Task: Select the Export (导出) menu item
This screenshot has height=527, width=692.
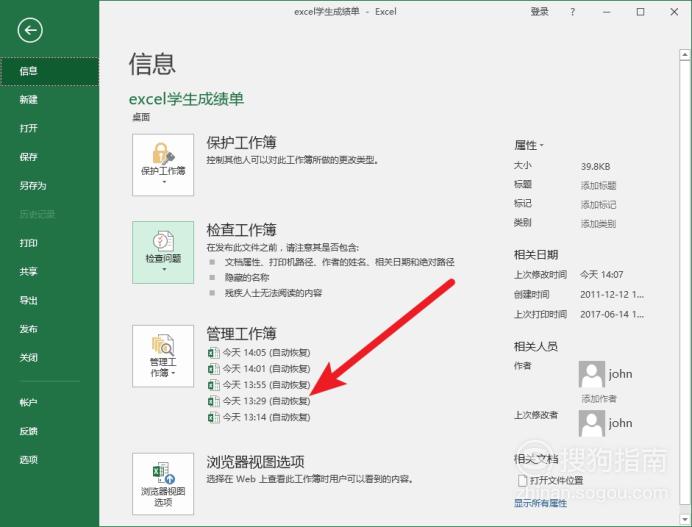Action: (49, 301)
